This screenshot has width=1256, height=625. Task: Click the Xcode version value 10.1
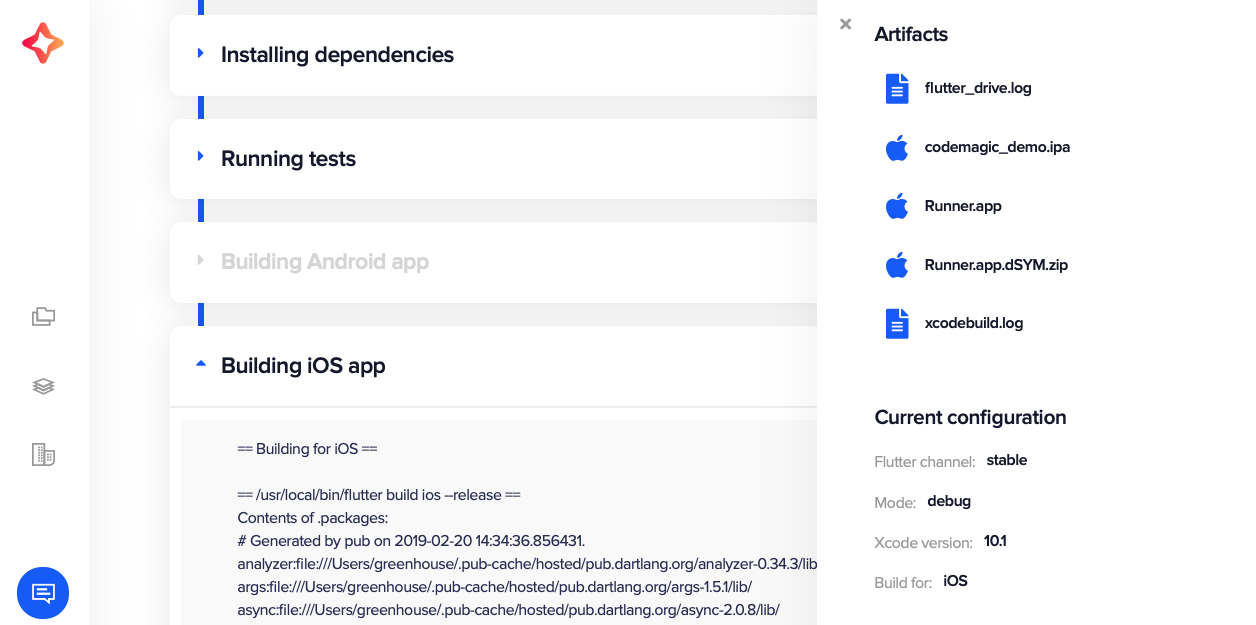(x=995, y=541)
